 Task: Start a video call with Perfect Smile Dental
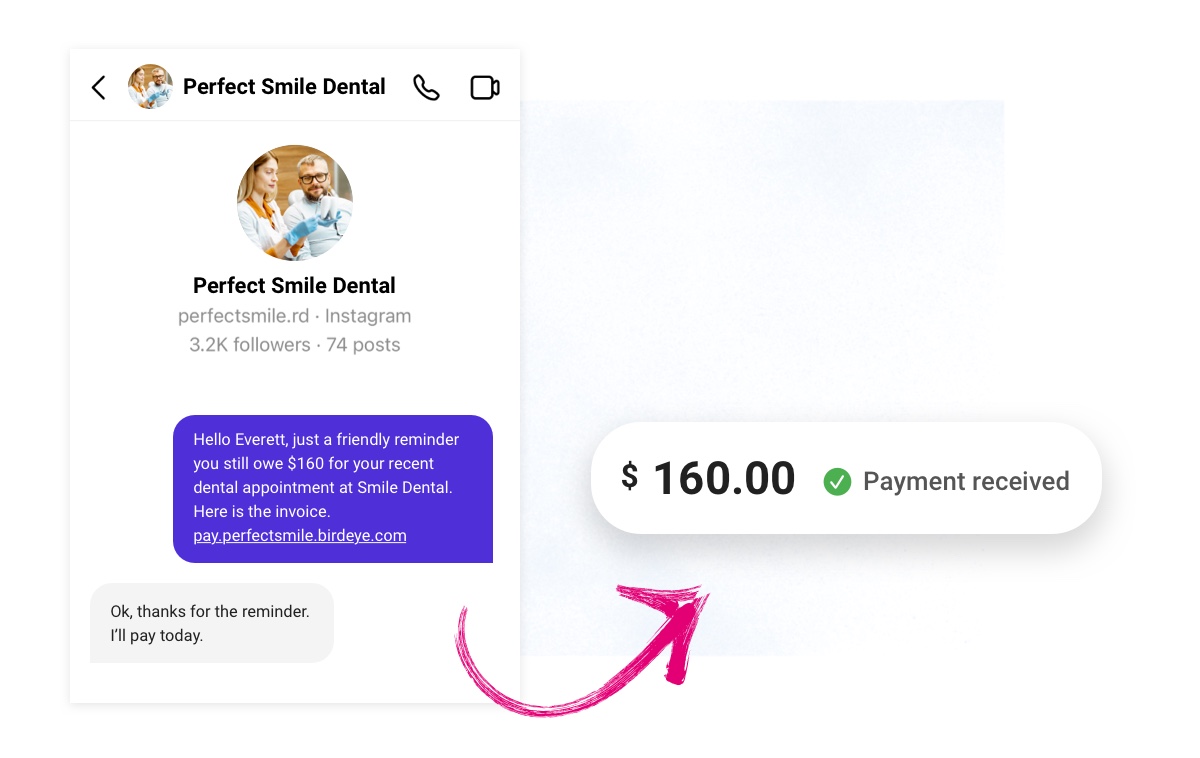pos(484,87)
